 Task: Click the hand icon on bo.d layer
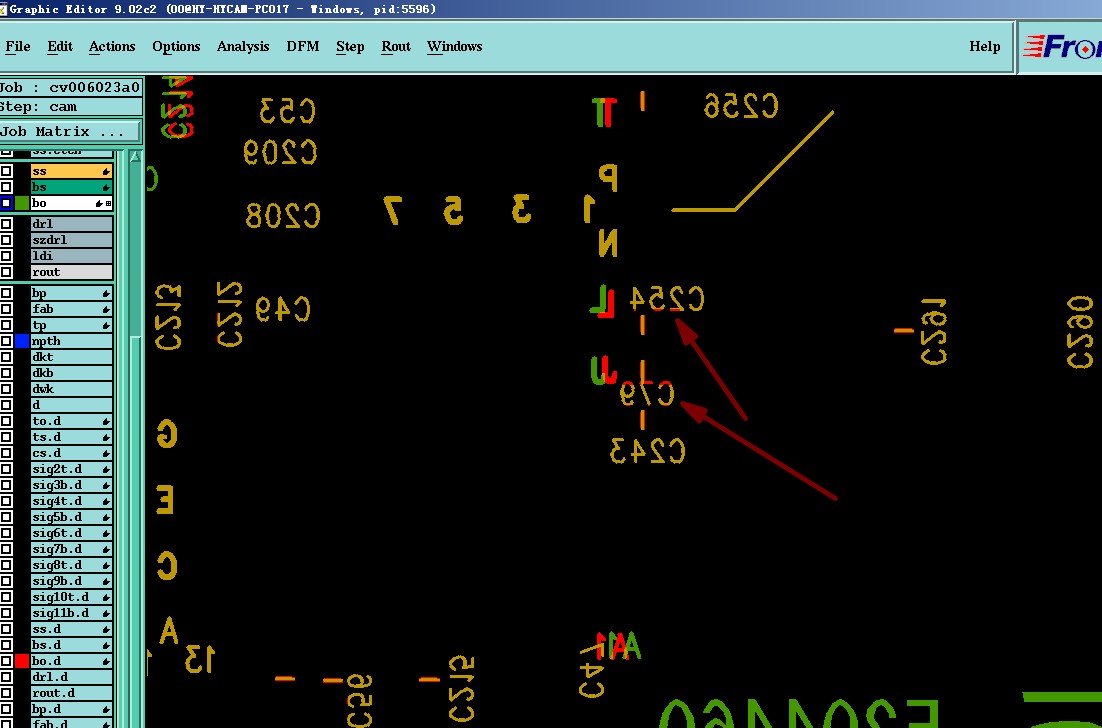[105, 661]
